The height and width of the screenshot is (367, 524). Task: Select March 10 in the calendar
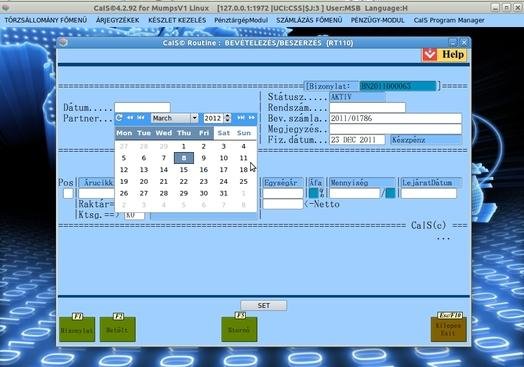[x=224, y=158]
